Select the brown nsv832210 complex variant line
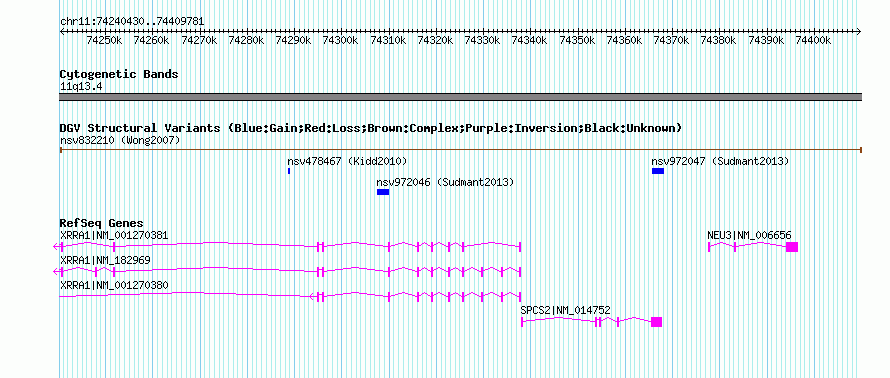890x378 pixels. [x=460, y=150]
